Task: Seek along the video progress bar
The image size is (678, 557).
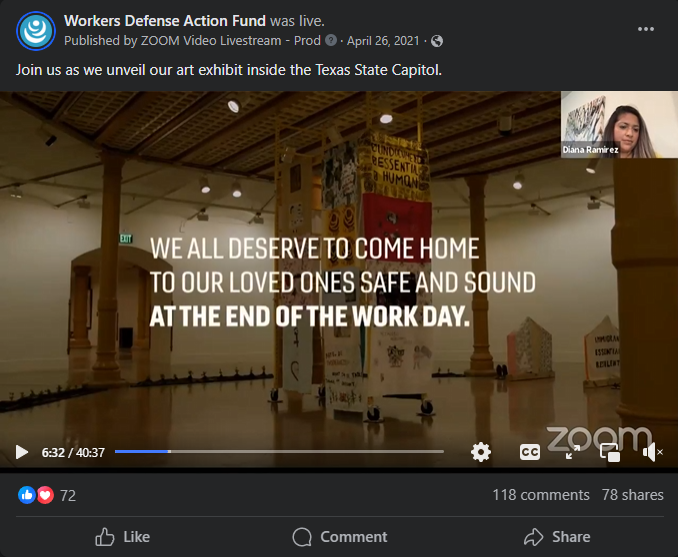Action: coord(279,451)
